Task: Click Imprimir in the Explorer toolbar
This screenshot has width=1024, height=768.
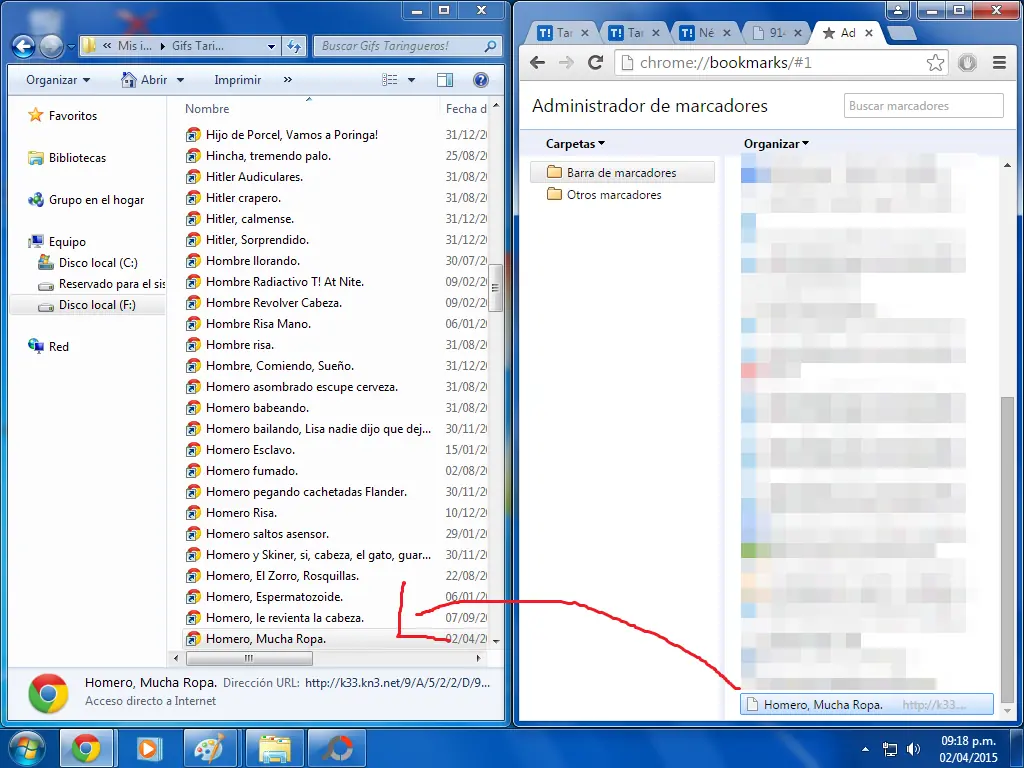Action: pyautogui.click(x=238, y=80)
